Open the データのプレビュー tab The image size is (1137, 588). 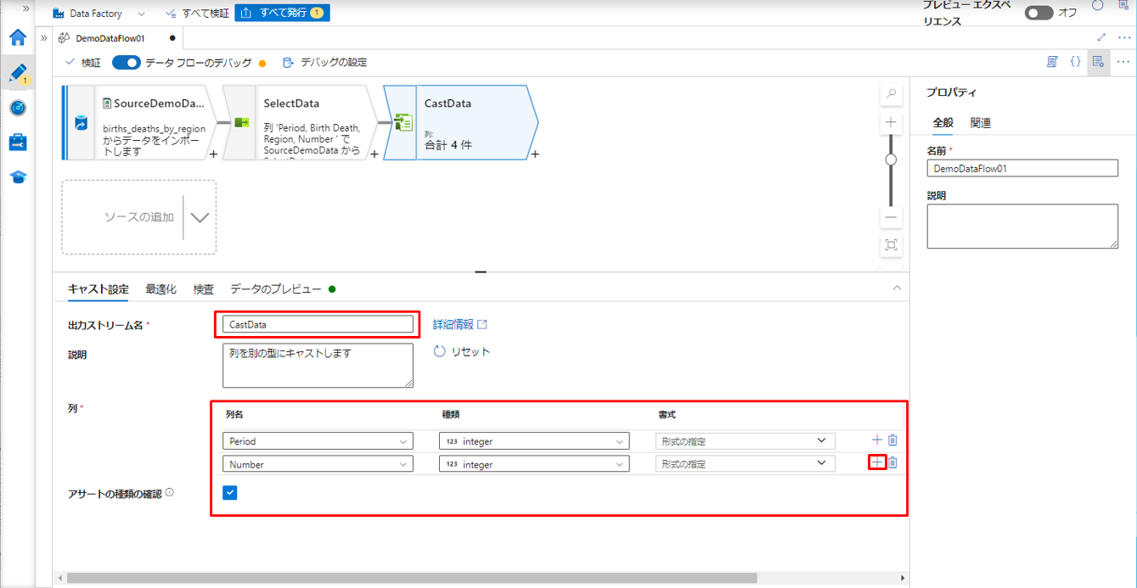pyautogui.click(x=276, y=289)
